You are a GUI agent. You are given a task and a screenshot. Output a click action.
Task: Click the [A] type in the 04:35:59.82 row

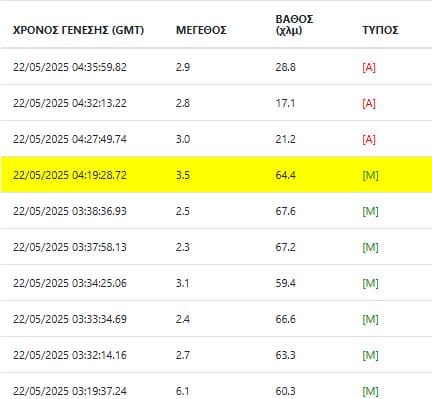click(x=369, y=68)
